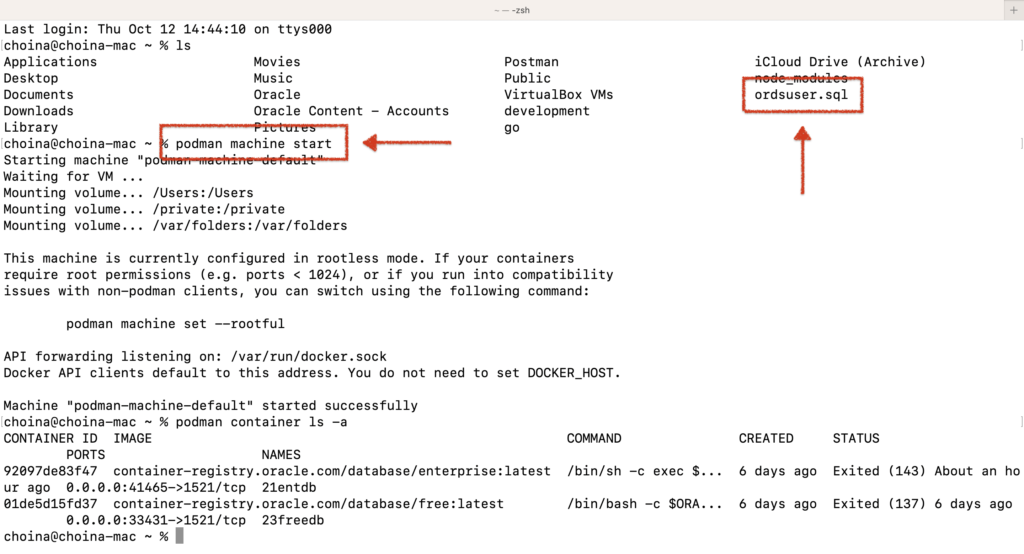Image resolution: width=1024 pixels, height=554 pixels.
Task: Click the ordsuser.sql file name
Action: coord(801,95)
